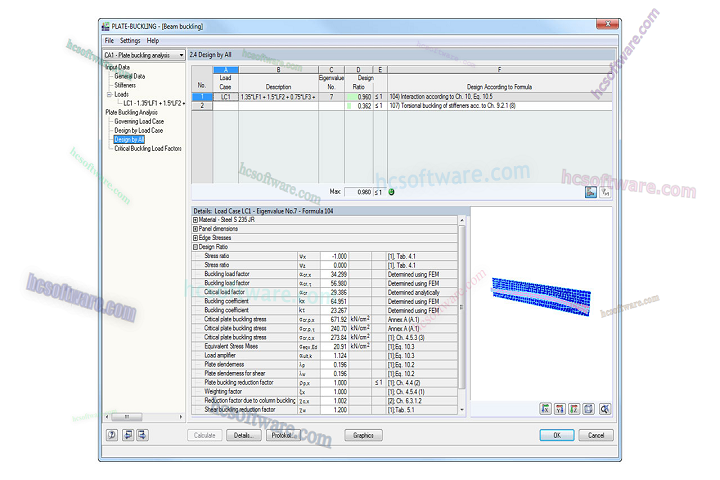Viewport: 720px width, 480px height.
Task: Click the Weighting factor row
Action: pos(325,392)
